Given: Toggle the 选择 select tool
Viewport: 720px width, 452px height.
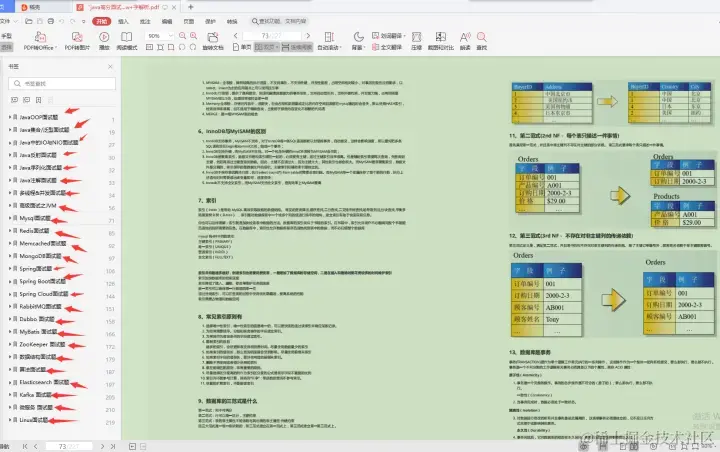Looking at the screenshot, I should 6,47.
